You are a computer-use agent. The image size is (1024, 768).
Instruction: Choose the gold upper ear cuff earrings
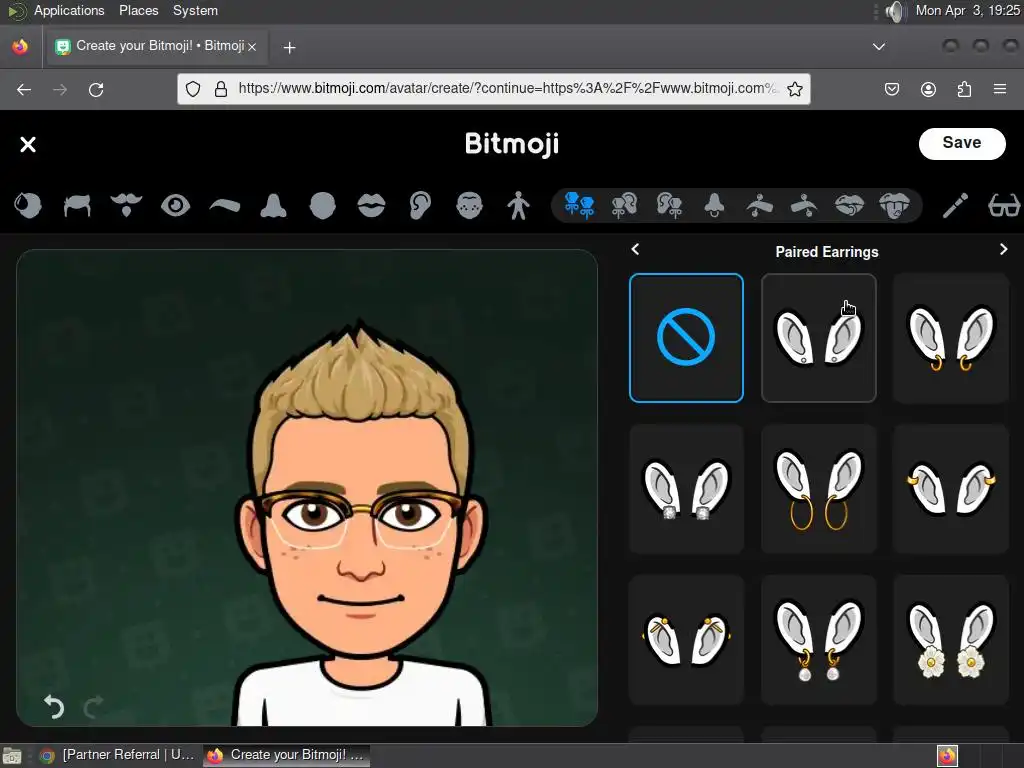pos(951,488)
